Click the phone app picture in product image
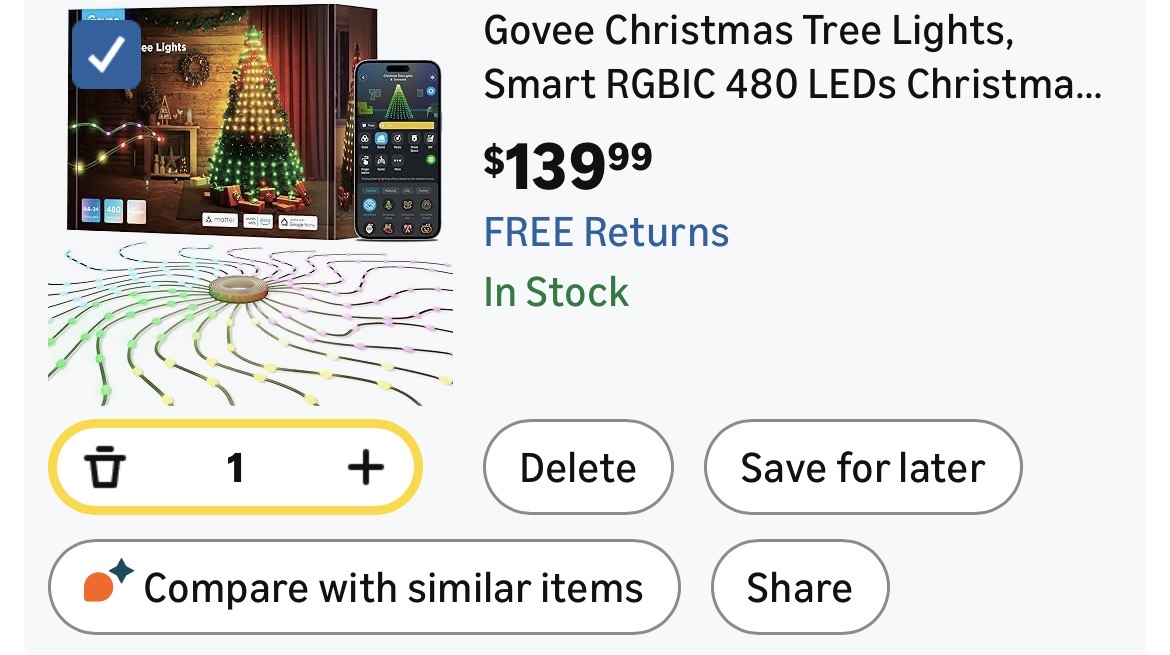1170x655 pixels. tap(398, 150)
